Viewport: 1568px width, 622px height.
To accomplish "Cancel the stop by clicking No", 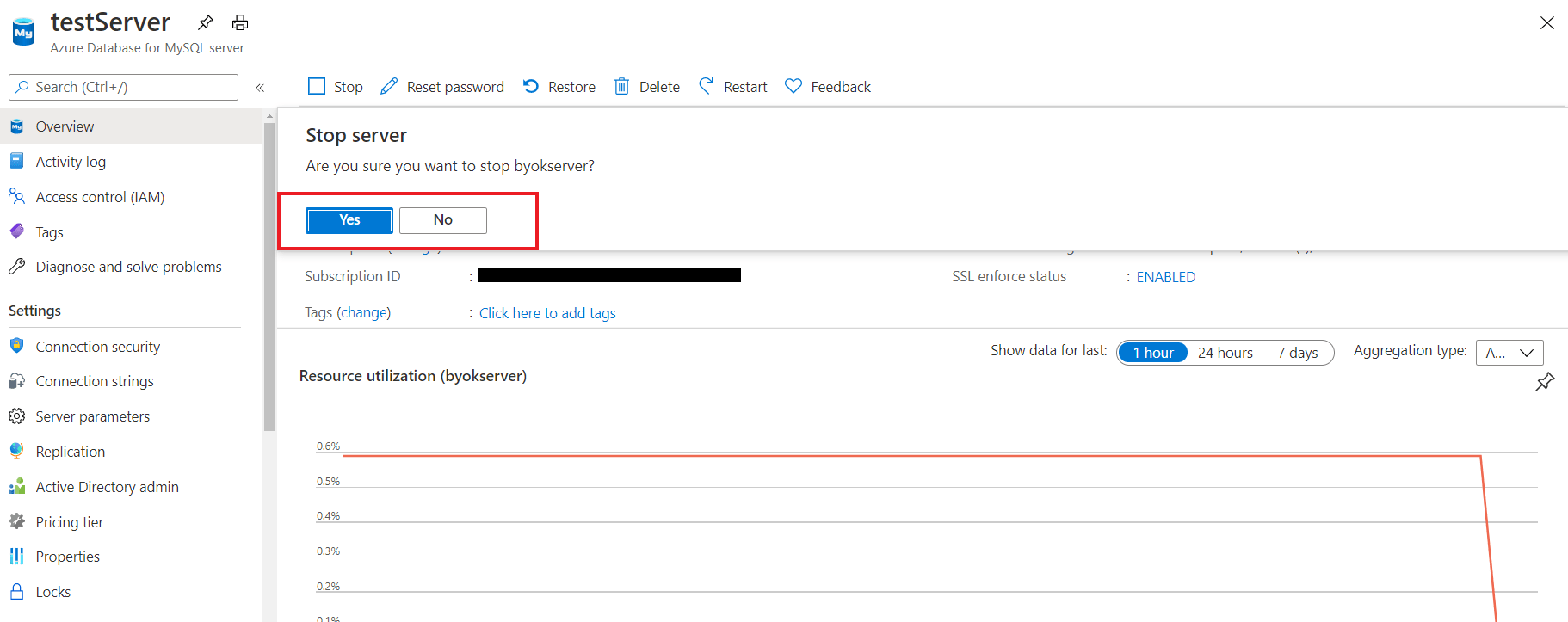I will click(443, 220).
